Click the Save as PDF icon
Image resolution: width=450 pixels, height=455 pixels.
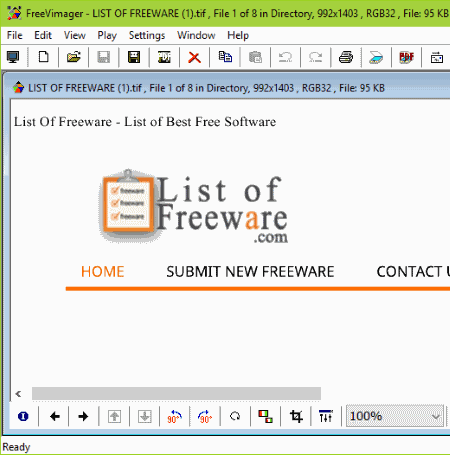[164, 57]
